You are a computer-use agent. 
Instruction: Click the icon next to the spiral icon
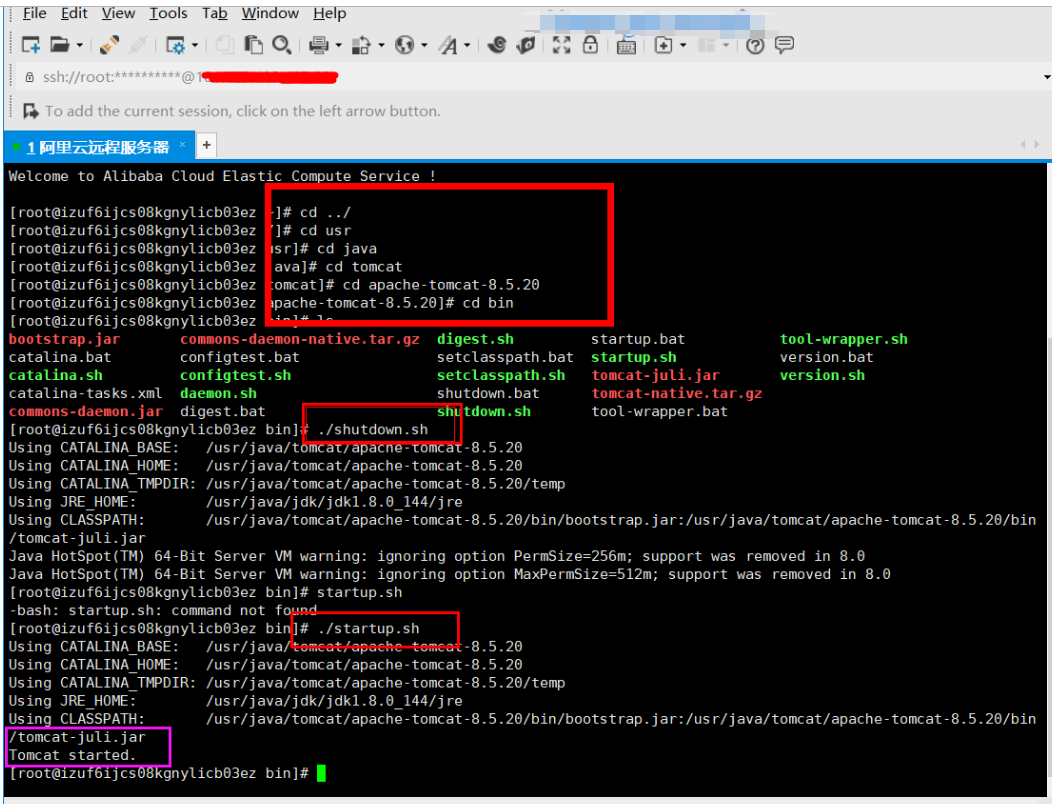click(x=526, y=45)
